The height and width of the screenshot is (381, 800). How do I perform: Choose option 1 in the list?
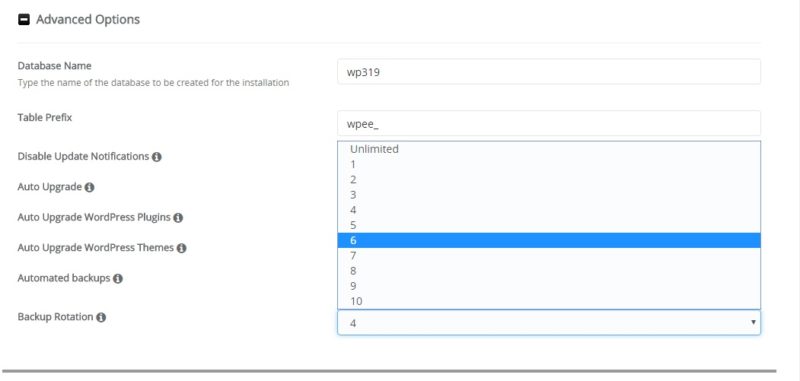549,165
